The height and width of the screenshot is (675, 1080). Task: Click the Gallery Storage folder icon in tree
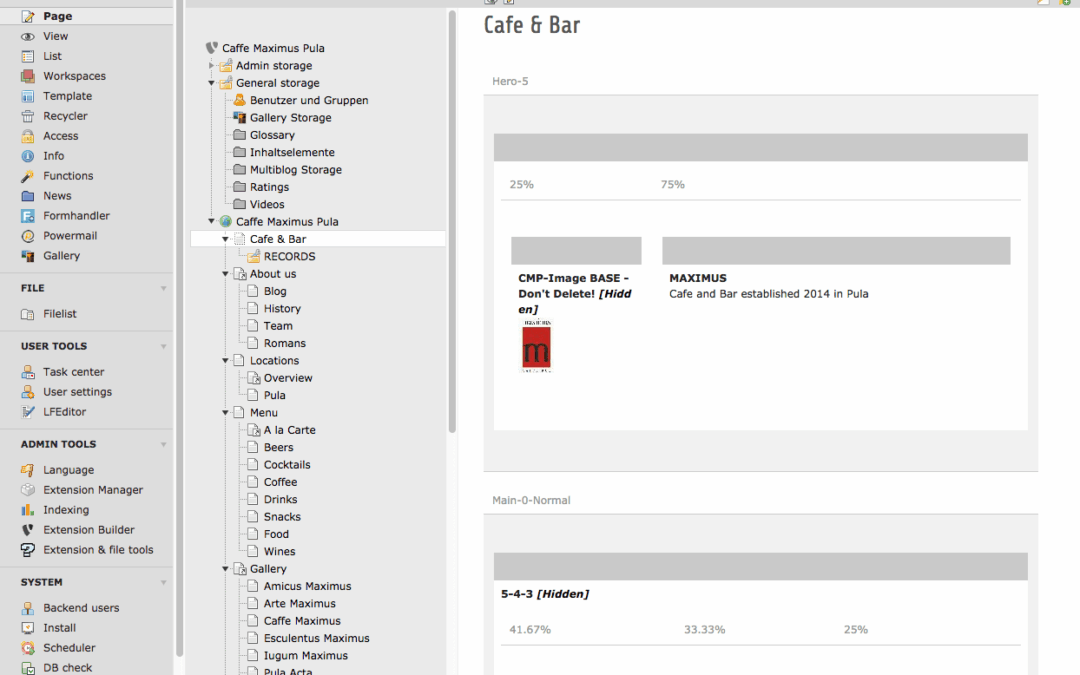click(239, 118)
